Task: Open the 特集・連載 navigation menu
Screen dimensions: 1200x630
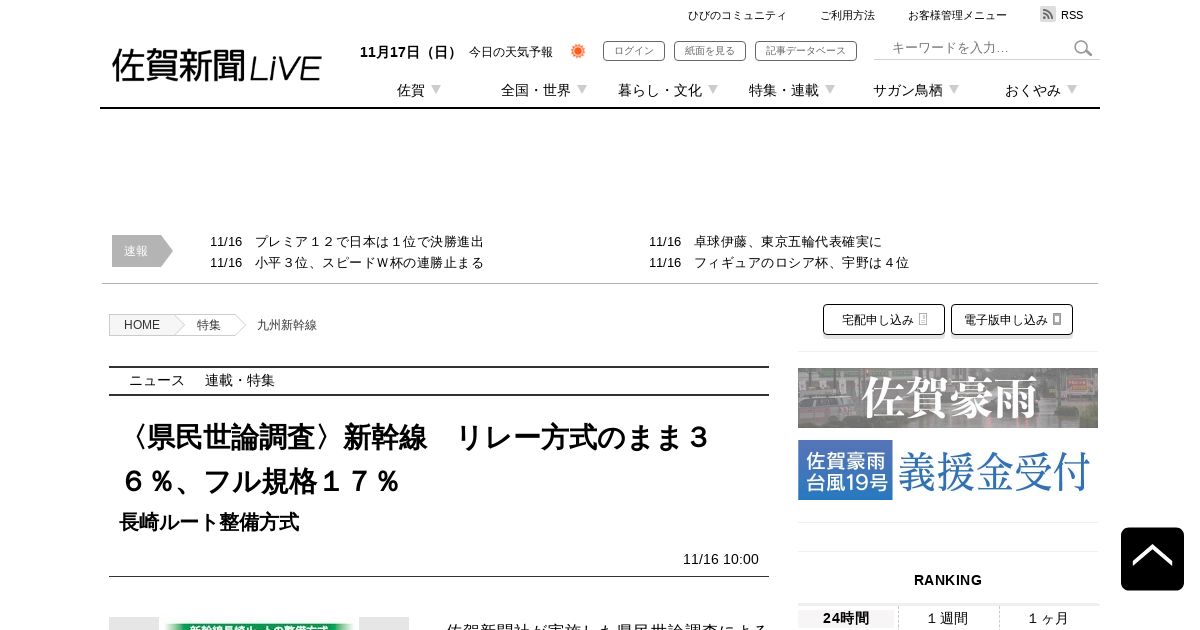Action: pos(784,90)
